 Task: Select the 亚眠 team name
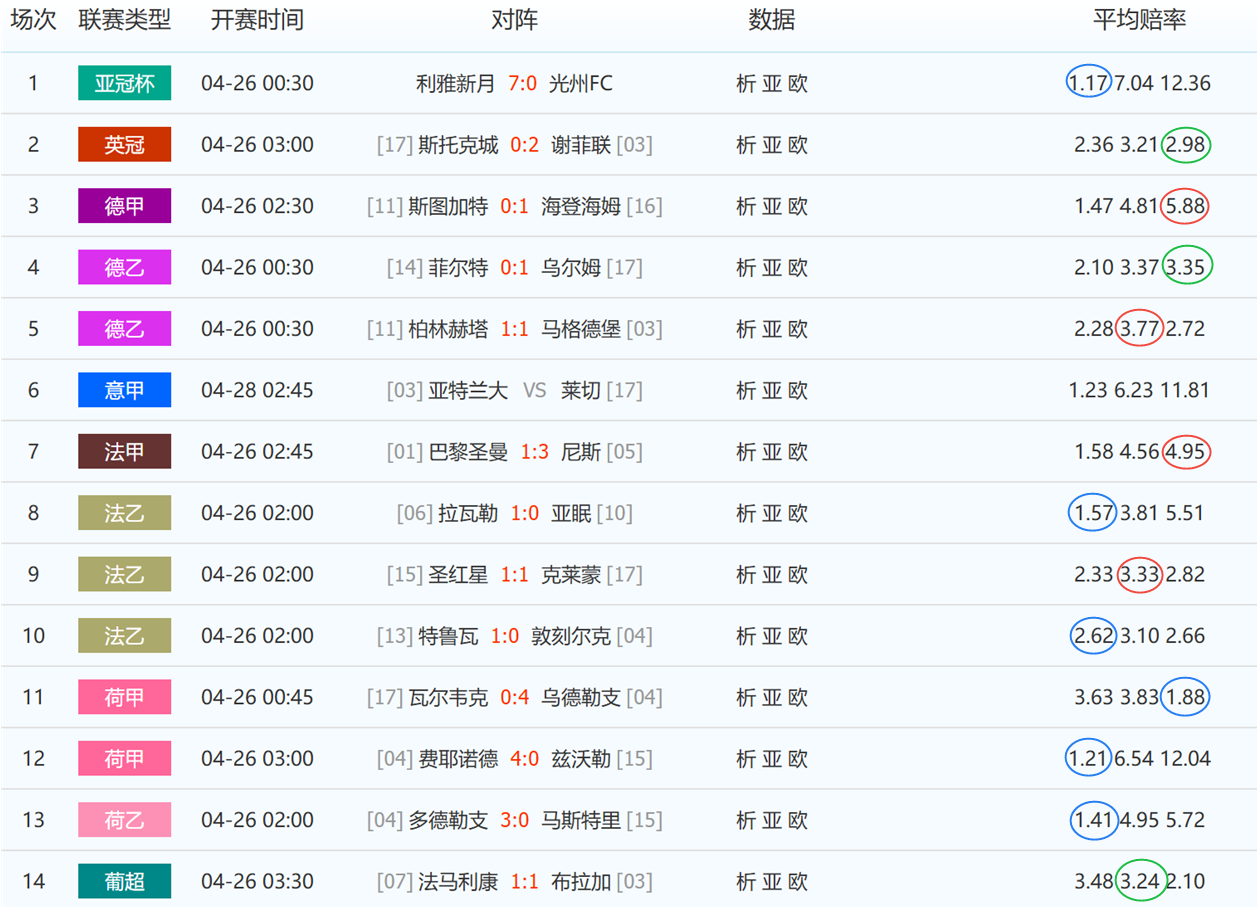571,513
